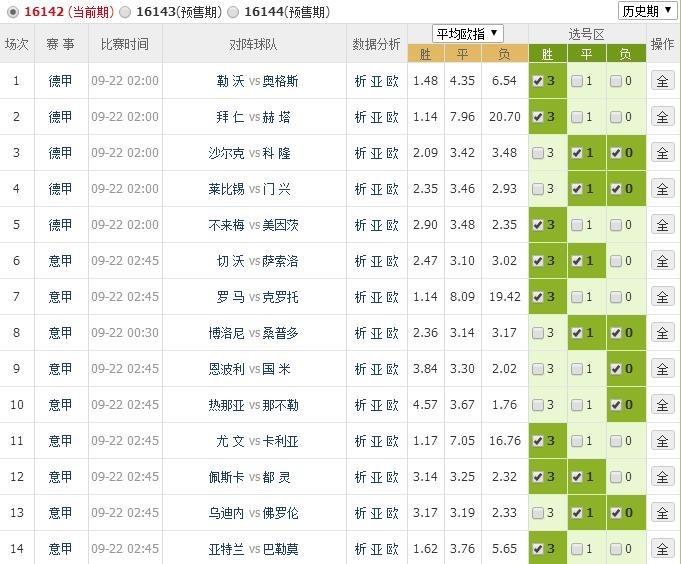Click the 数据分析 column header
This screenshot has width=681, height=564.
point(377,44)
